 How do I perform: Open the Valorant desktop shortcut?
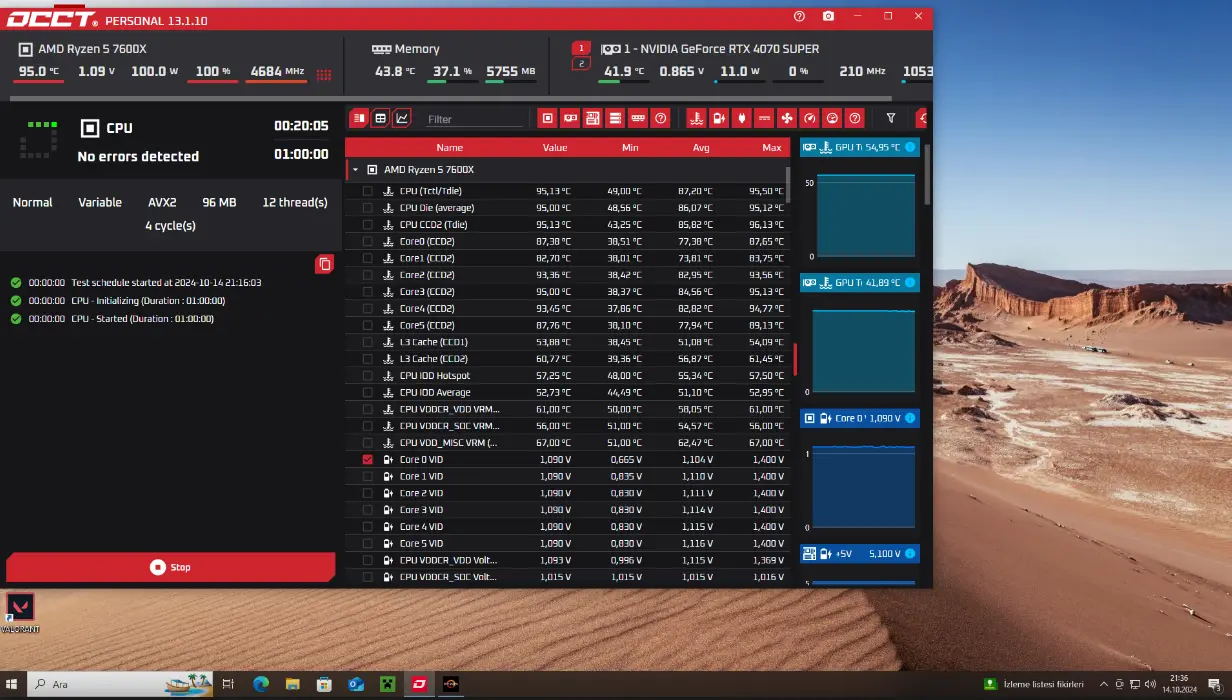[x=21, y=611]
